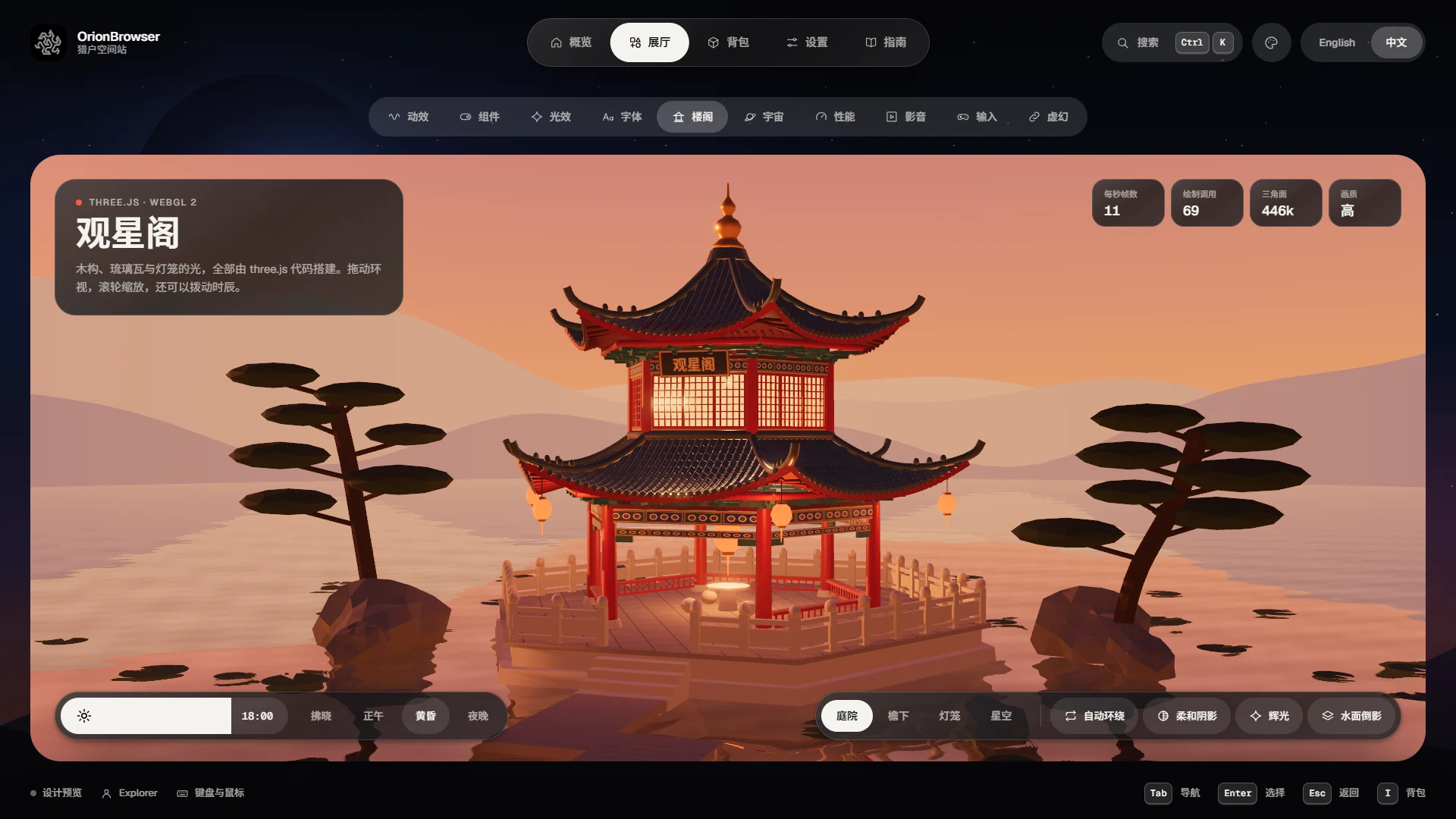
Task: Toggle 柔和阴影 soft shadows
Action: coord(1187,716)
